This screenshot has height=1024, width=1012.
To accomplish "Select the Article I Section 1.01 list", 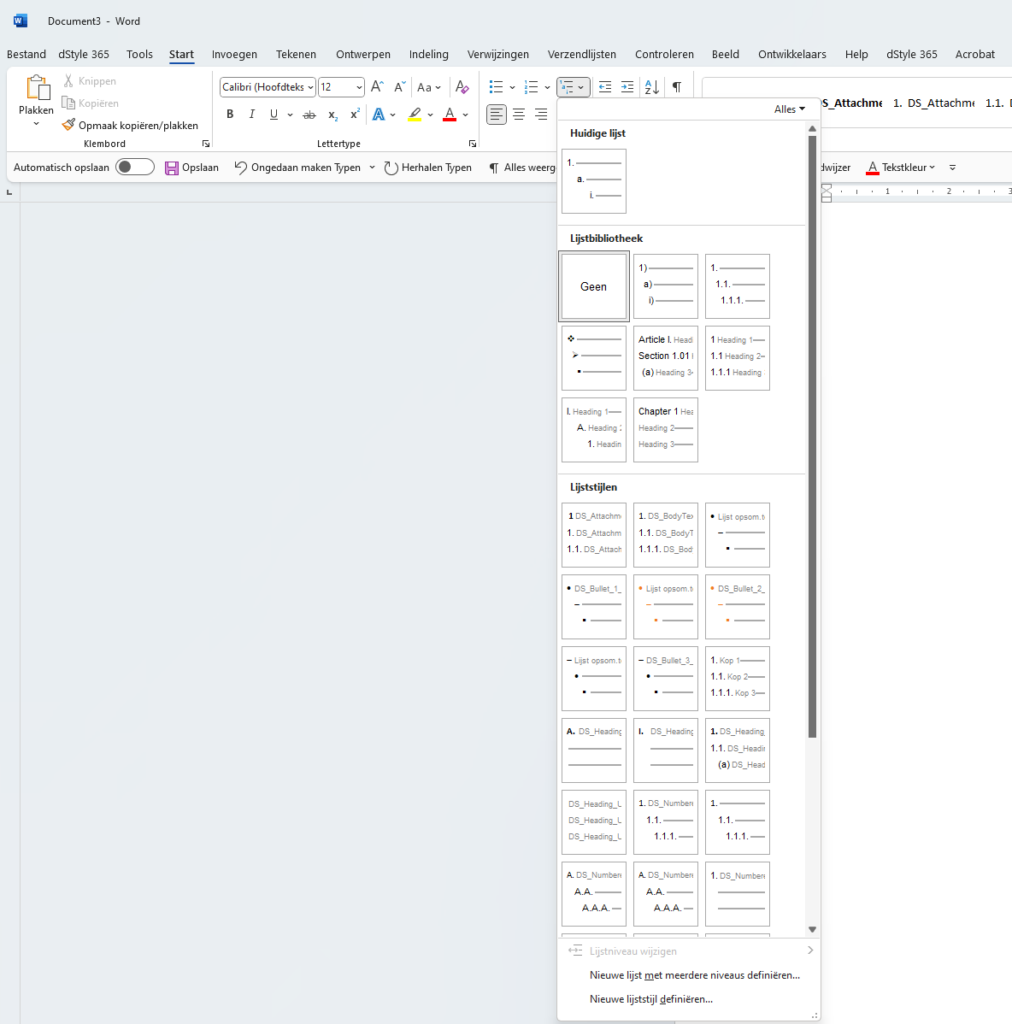I will click(665, 359).
